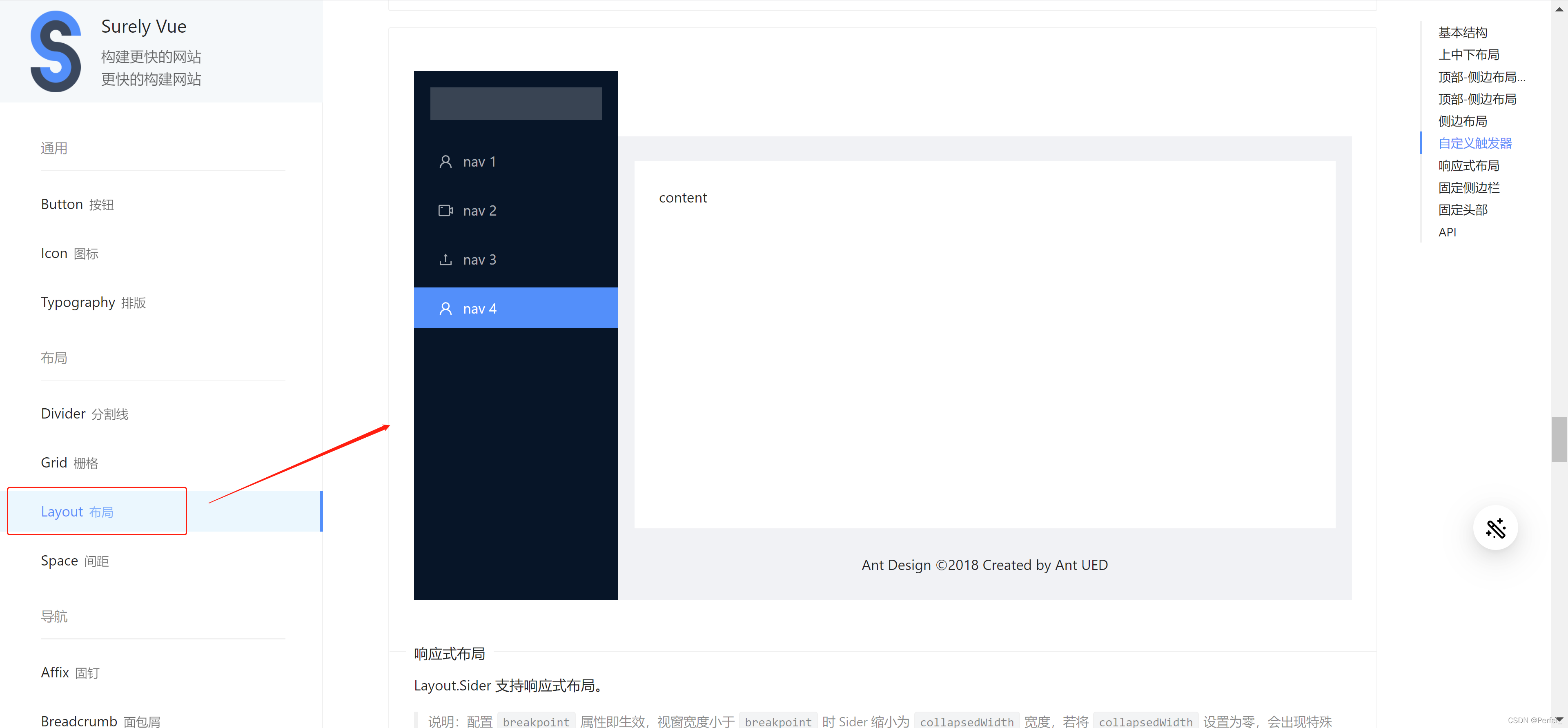Select nav 1 menu item
The height and width of the screenshot is (728, 1568).
(516, 161)
